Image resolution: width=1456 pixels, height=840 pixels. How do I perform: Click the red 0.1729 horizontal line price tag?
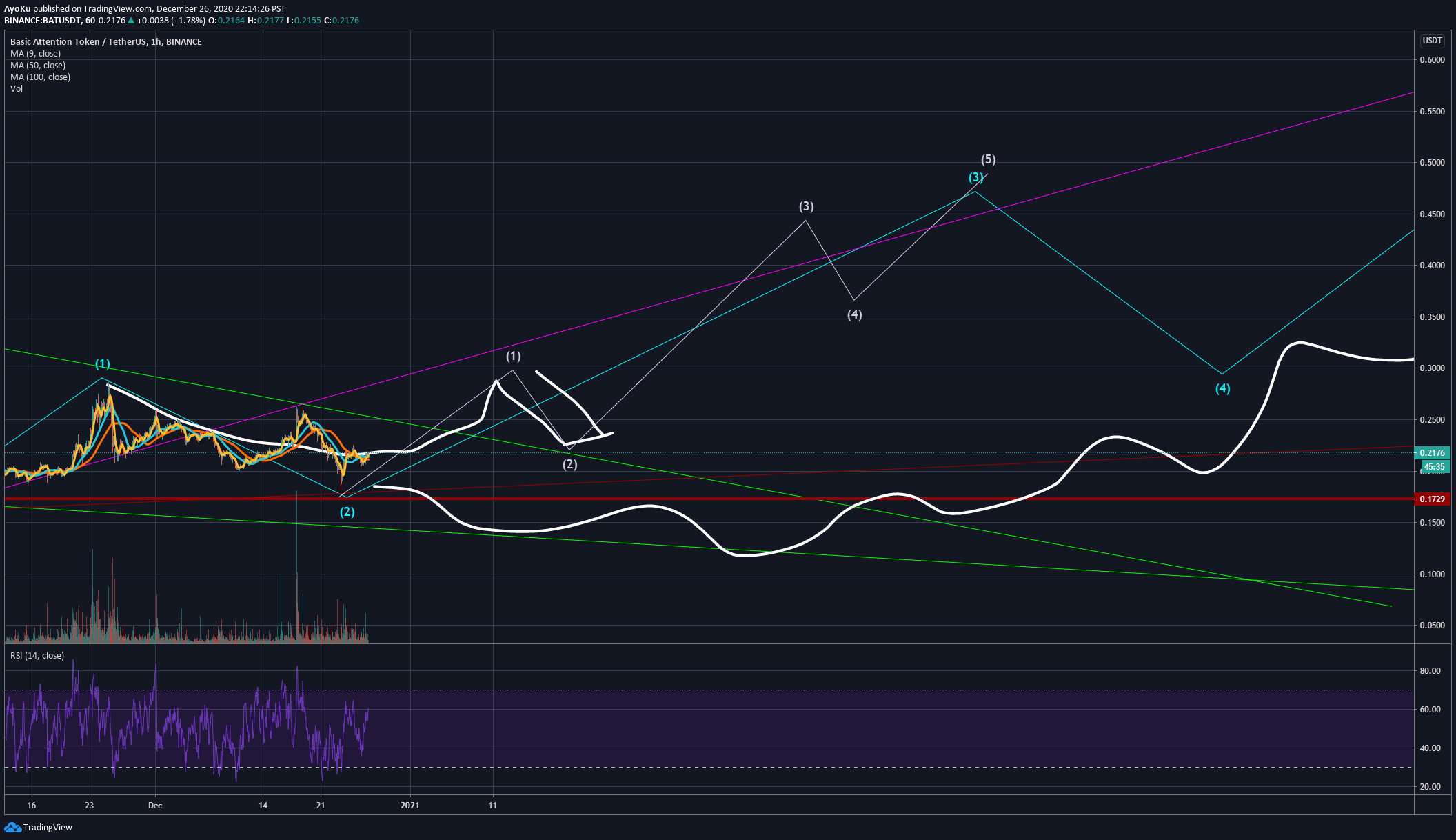(1432, 499)
